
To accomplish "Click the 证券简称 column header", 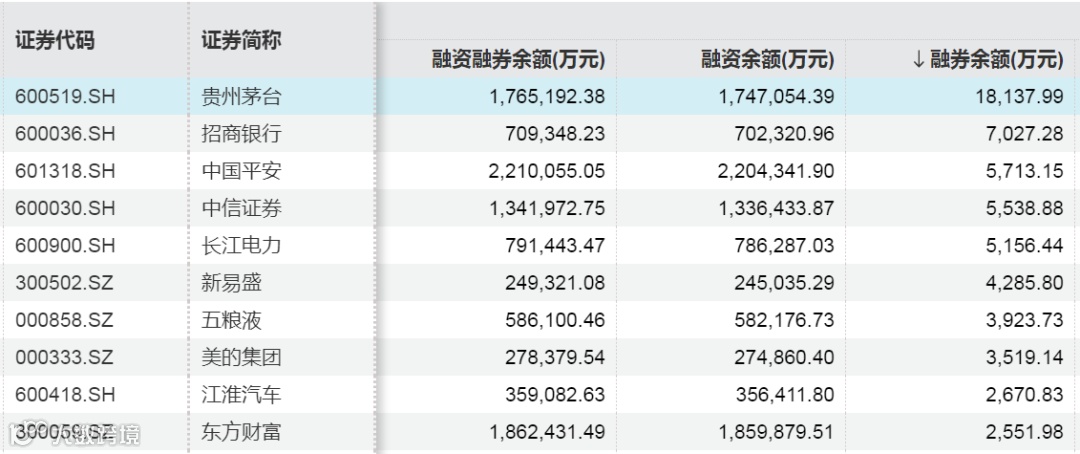I will [241, 41].
